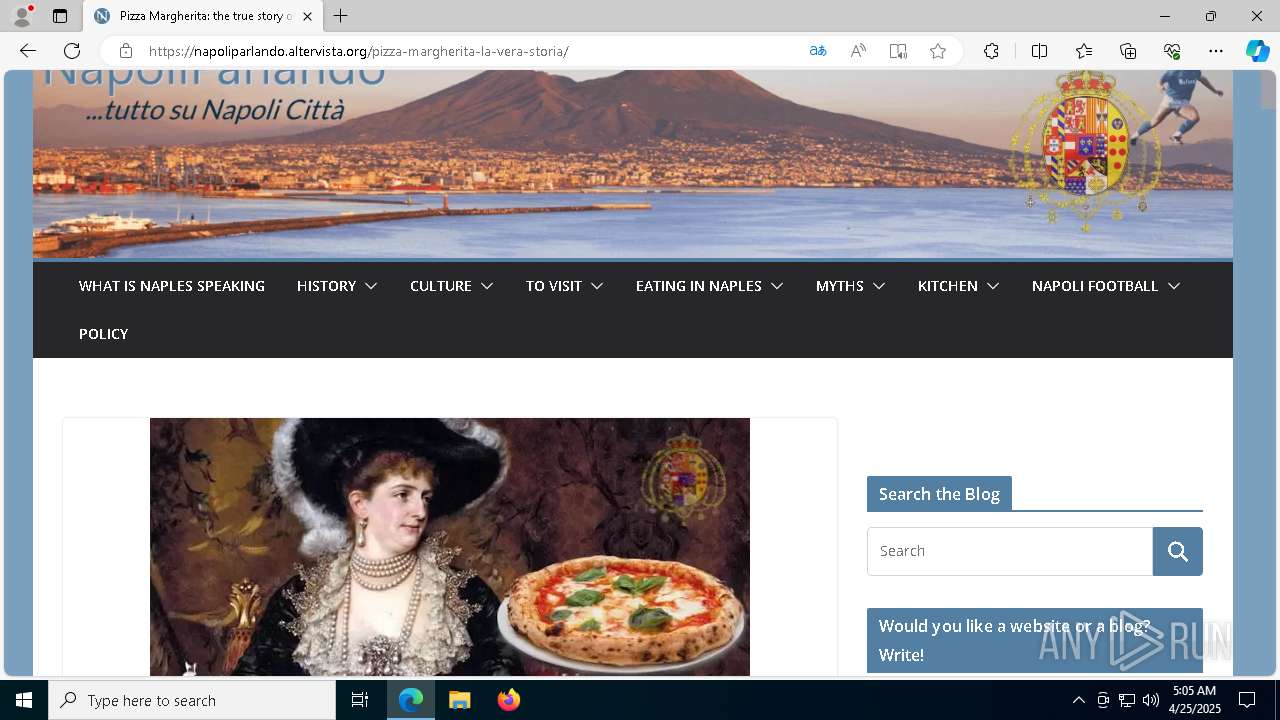Screen dimensions: 1280x720
Task: Open the To Visit menu item
Action: pyautogui.click(x=554, y=286)
